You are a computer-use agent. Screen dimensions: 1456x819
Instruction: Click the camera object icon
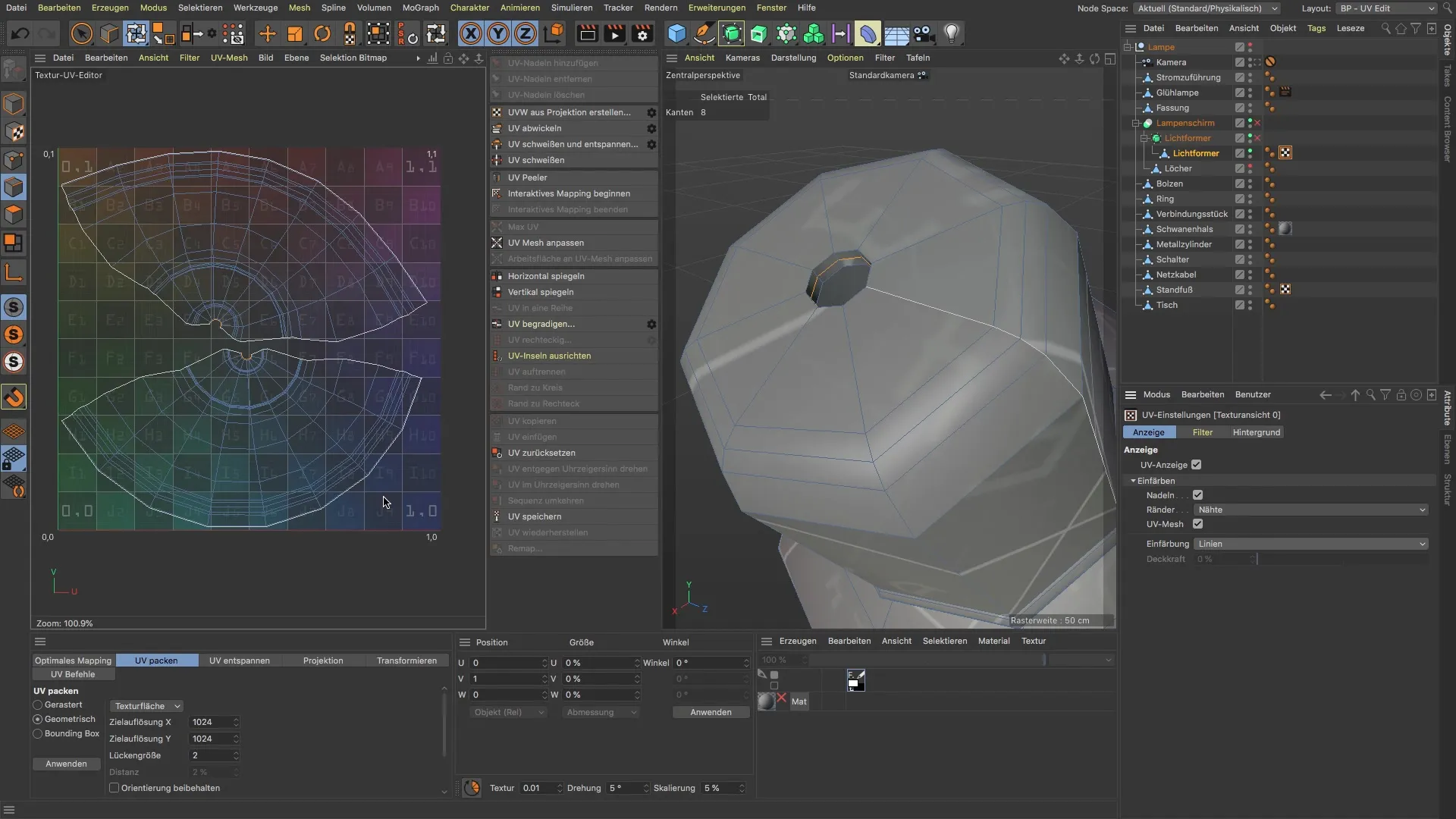(x=923, y=33)
